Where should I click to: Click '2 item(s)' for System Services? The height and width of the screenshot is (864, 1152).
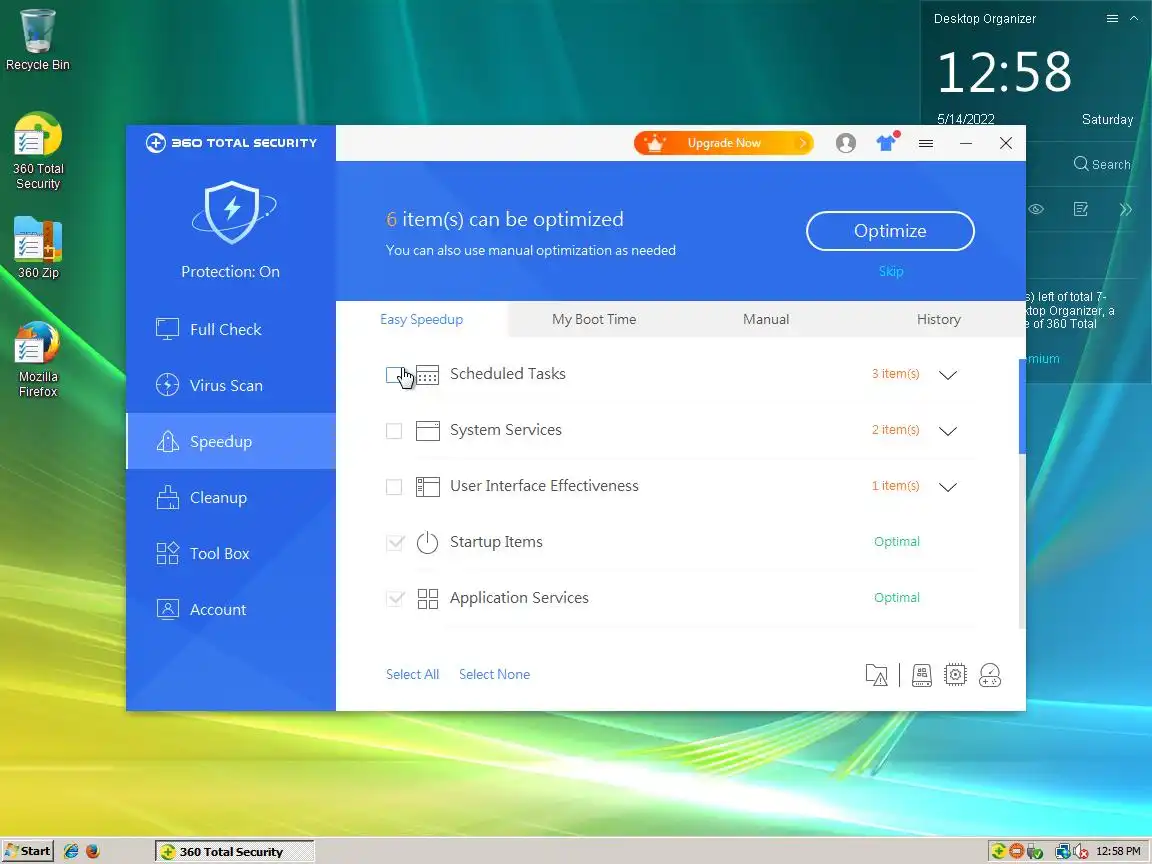tap(895, 429)
